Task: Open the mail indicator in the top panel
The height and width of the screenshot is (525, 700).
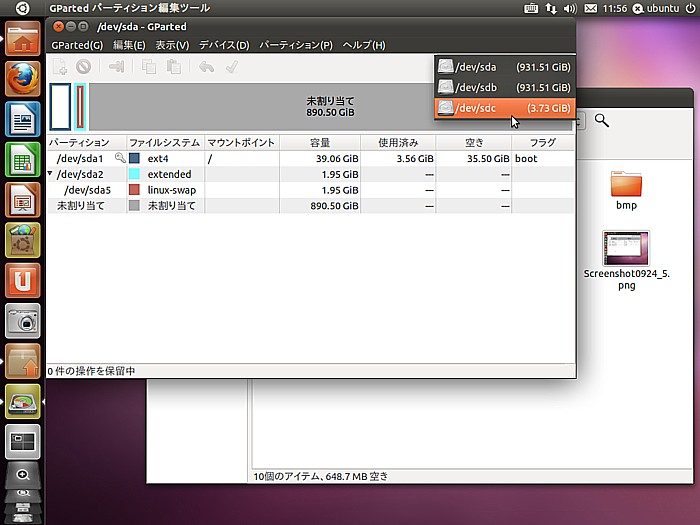Action: coord(590,8)
